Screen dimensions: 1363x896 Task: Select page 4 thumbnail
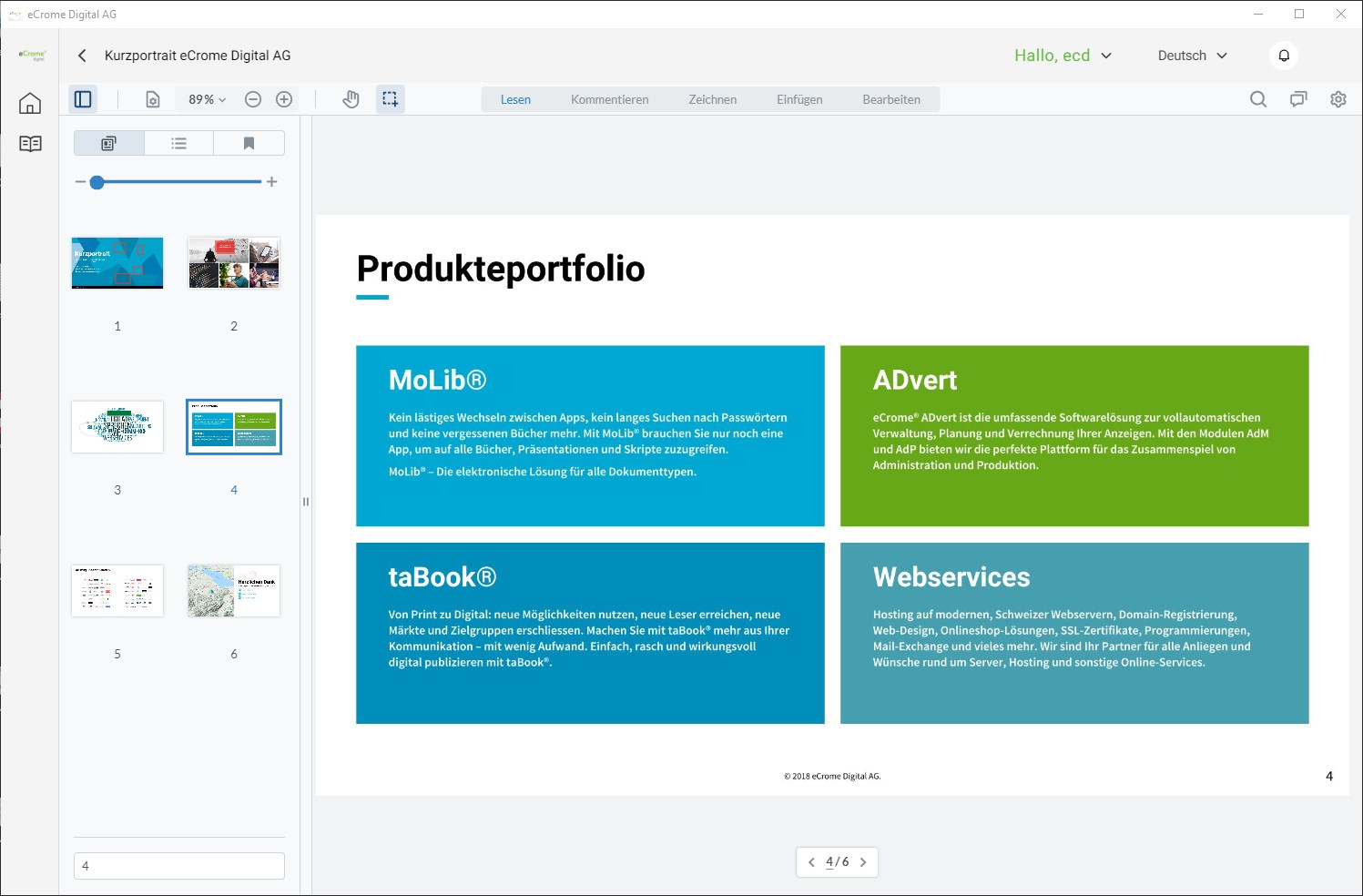234,427
